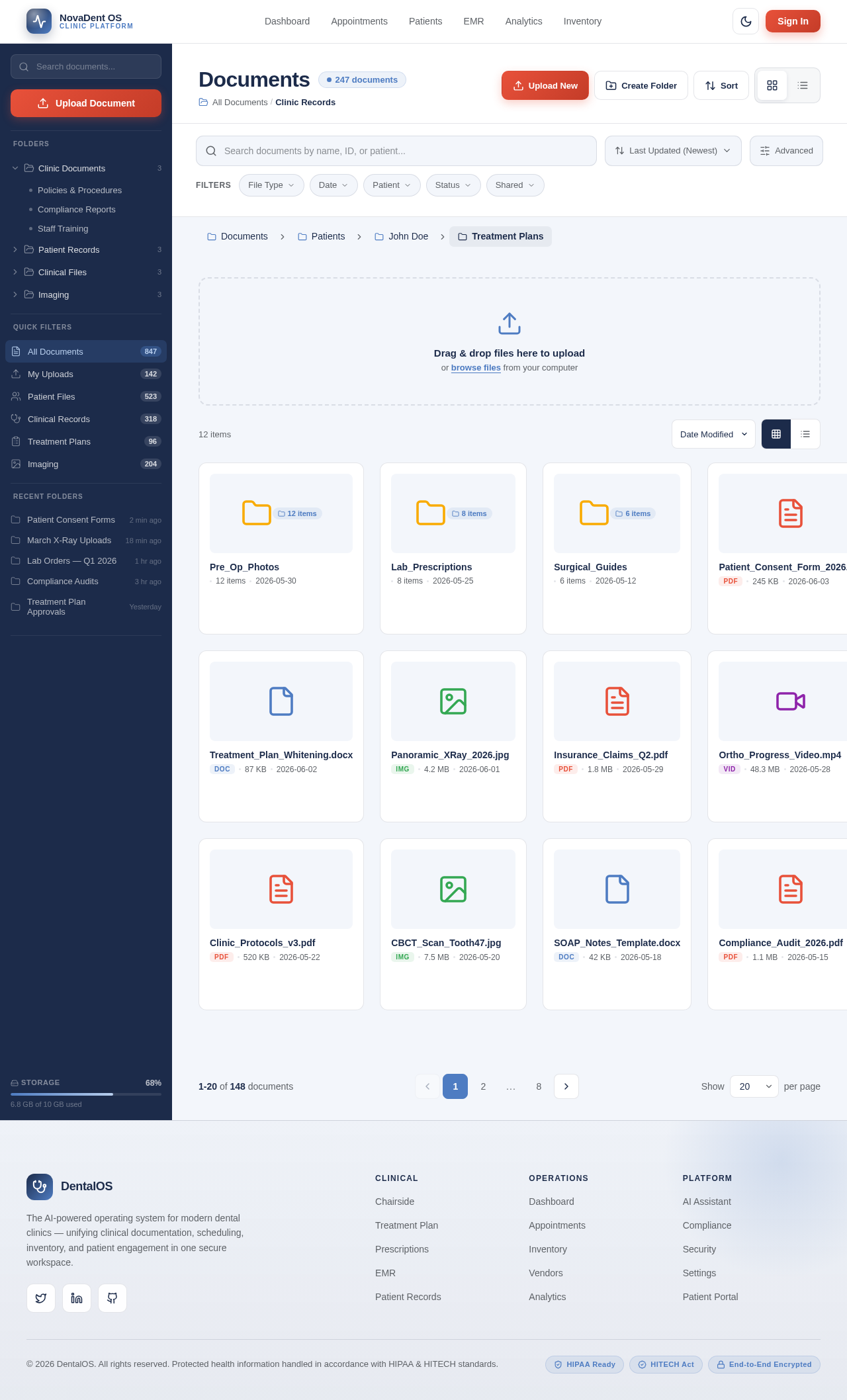Open Surgical_Guides folder icon
The image size is (847, 1400).
pyautogui.click(x=594, y=513)
